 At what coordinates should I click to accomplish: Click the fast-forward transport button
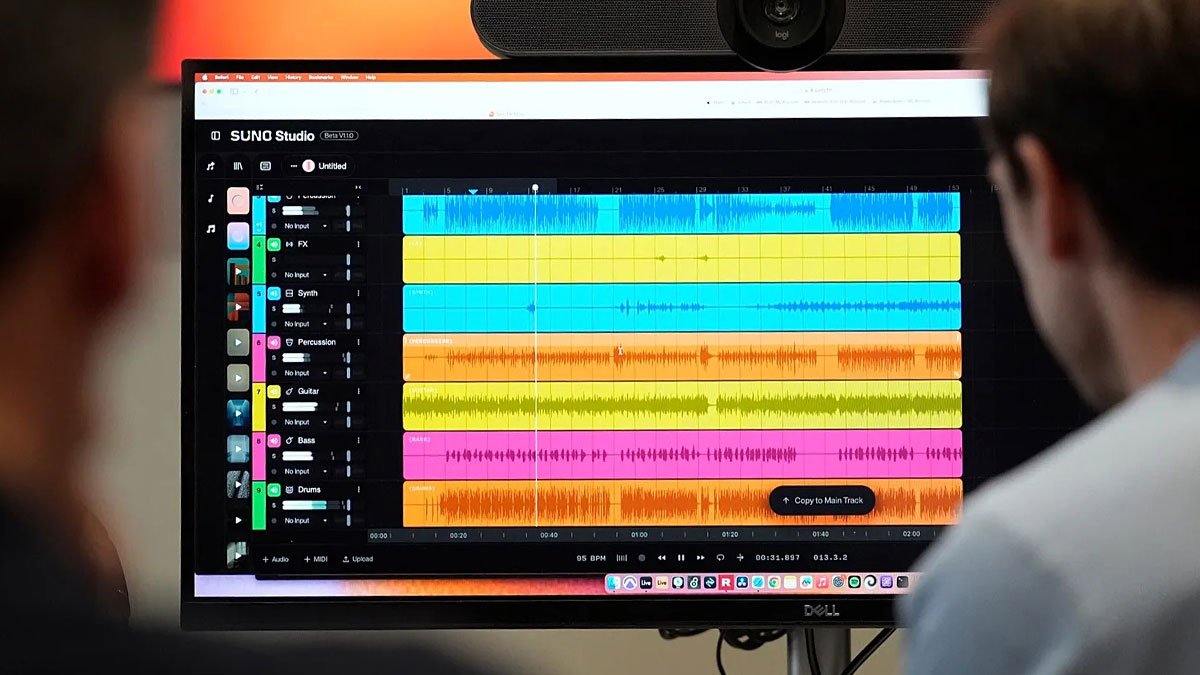(701, 558)
